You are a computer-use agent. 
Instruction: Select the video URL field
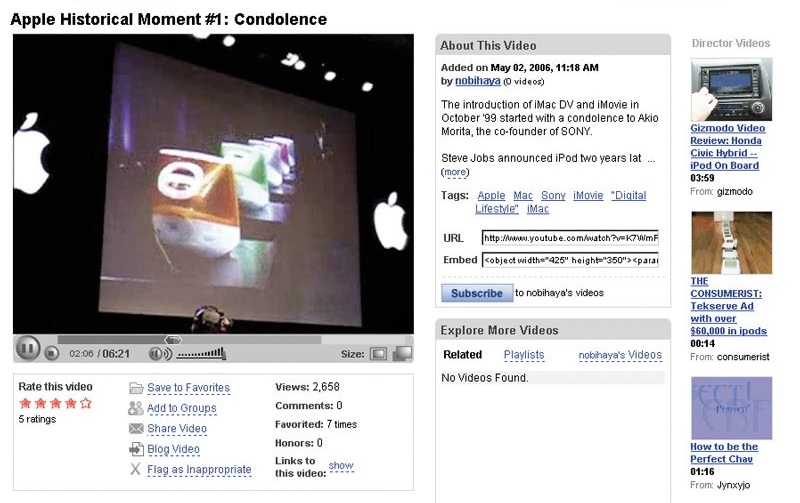coord(570,238)
